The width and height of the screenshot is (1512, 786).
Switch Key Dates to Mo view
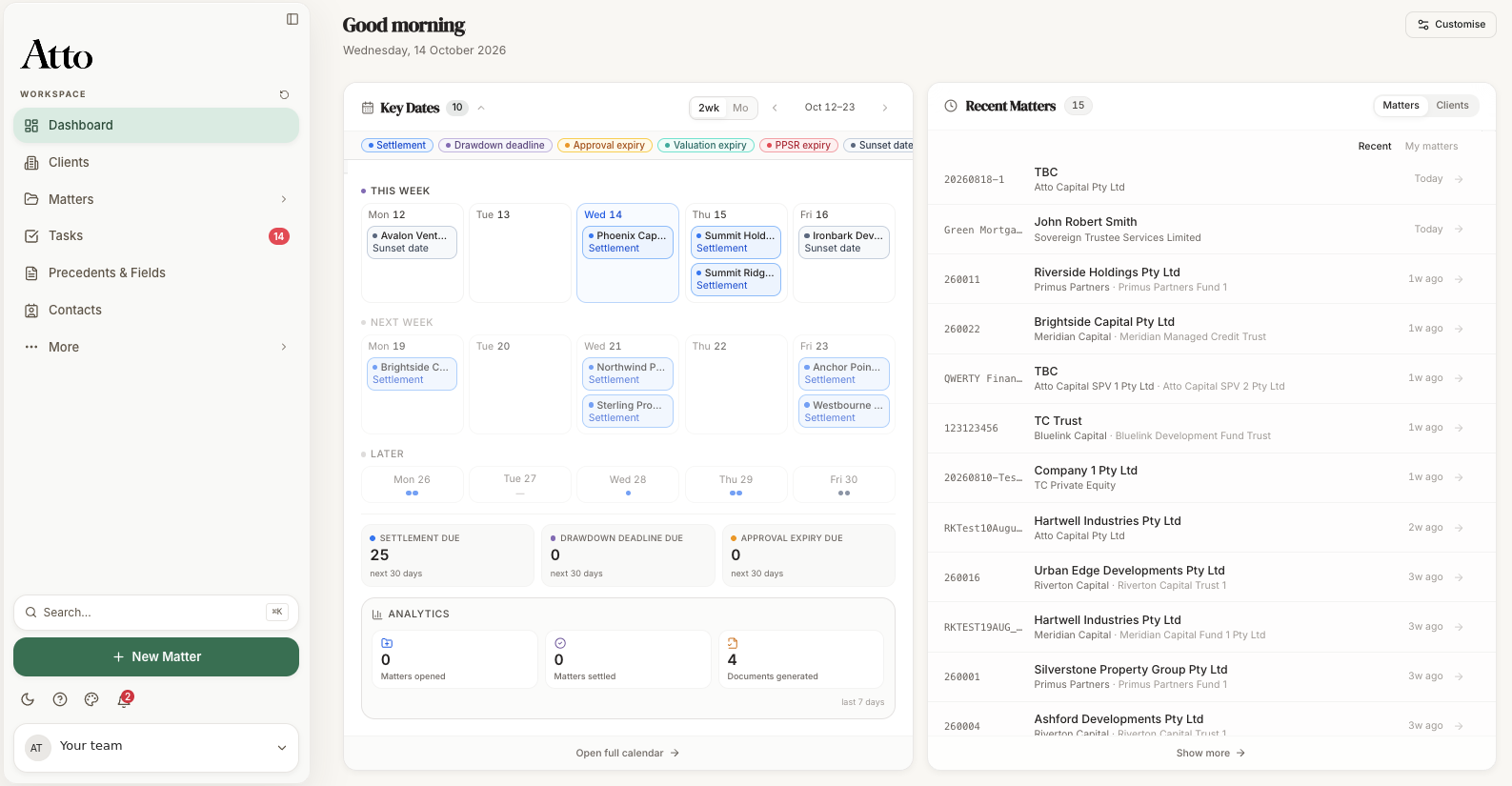click(x=740, y=108)
